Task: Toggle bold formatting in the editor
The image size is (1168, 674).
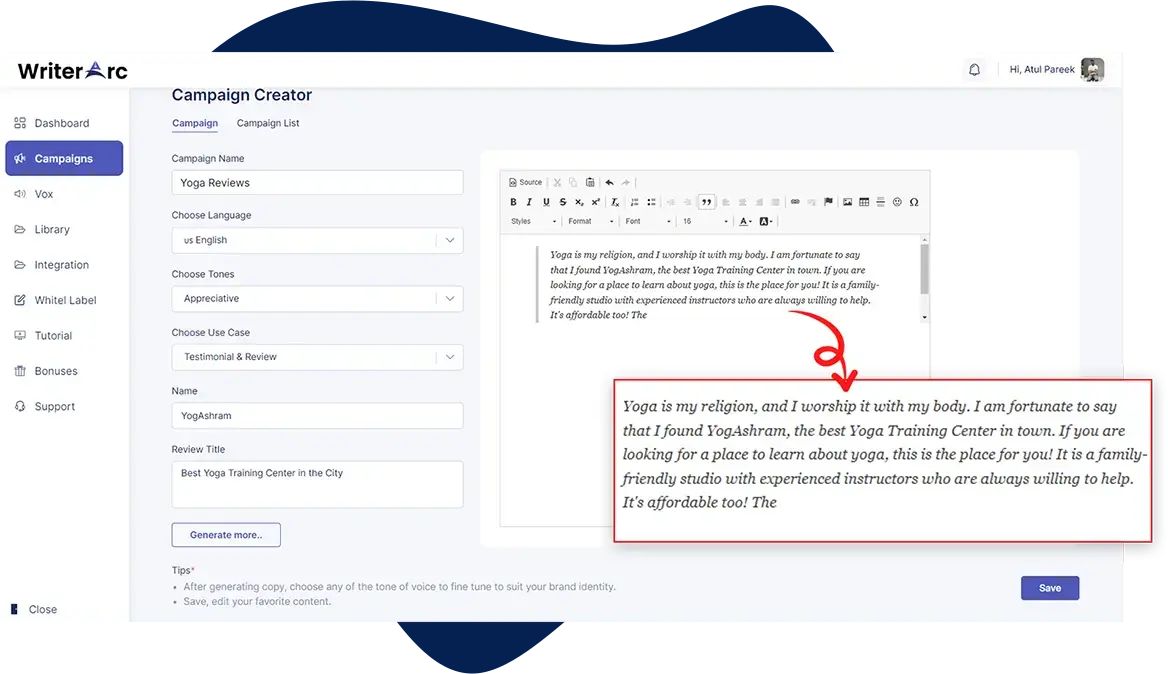Action: pos(514,202)
